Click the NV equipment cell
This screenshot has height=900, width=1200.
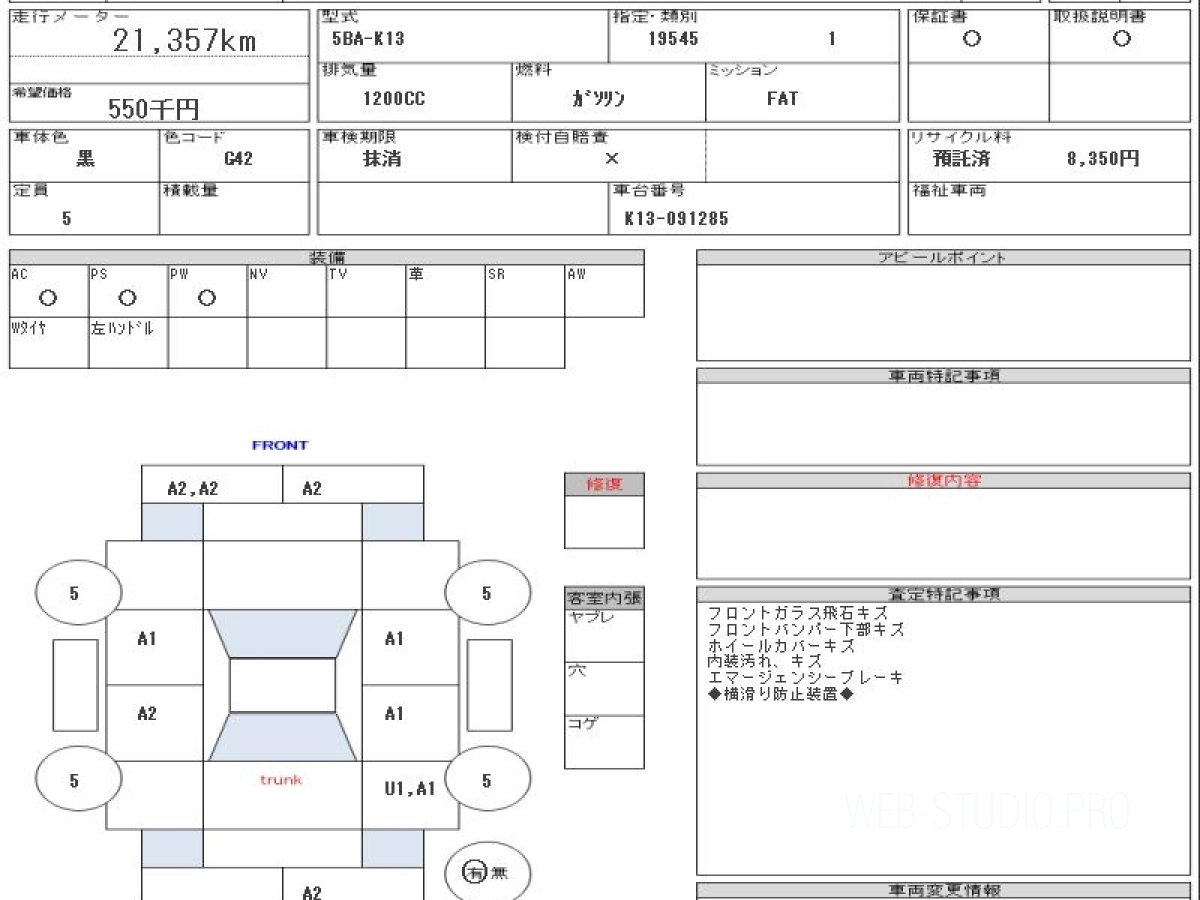[287, 291]
